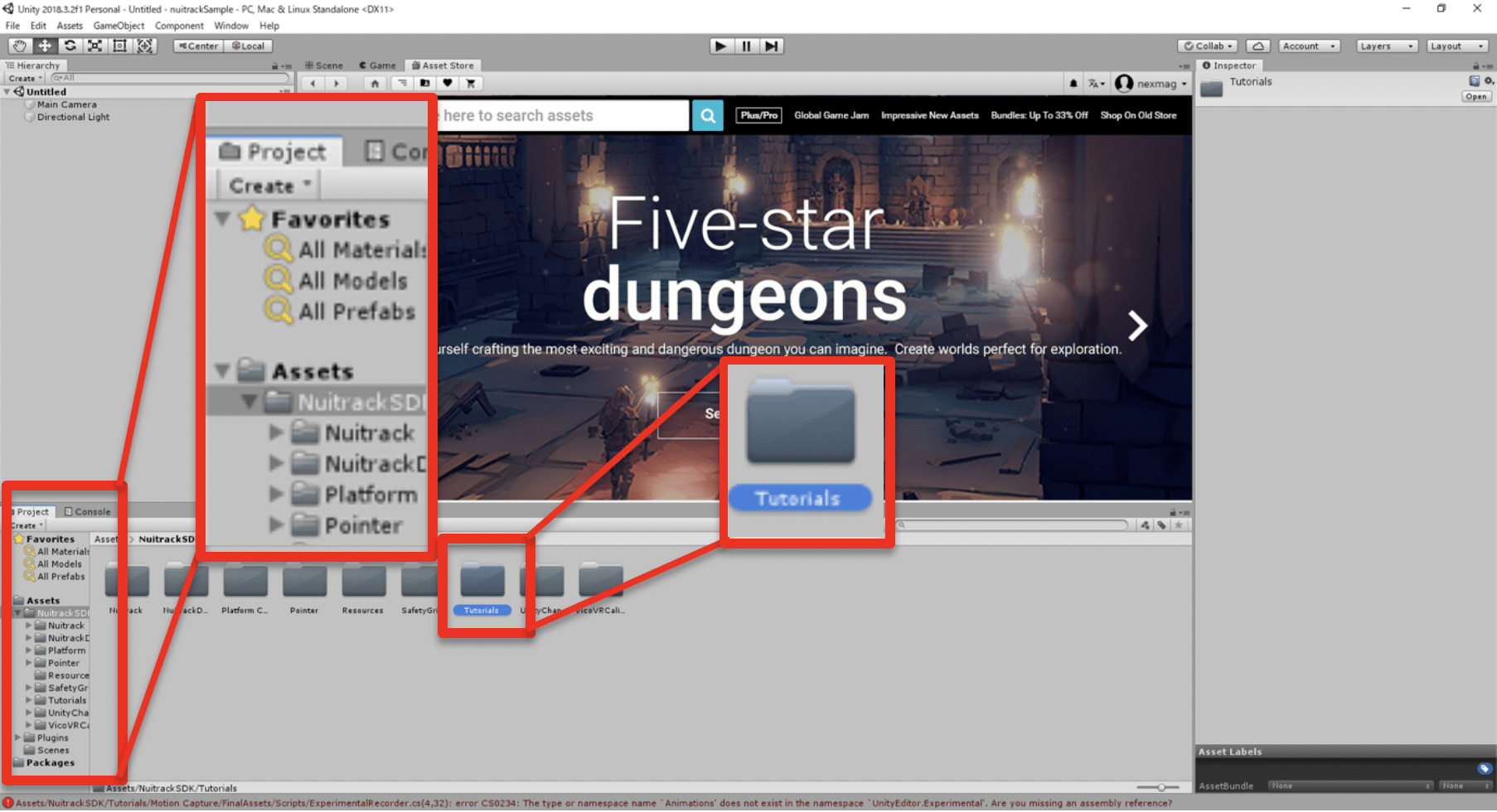Click the Search by Type icon
The image size is (1497, 812).
click(x=1146, y=524)
